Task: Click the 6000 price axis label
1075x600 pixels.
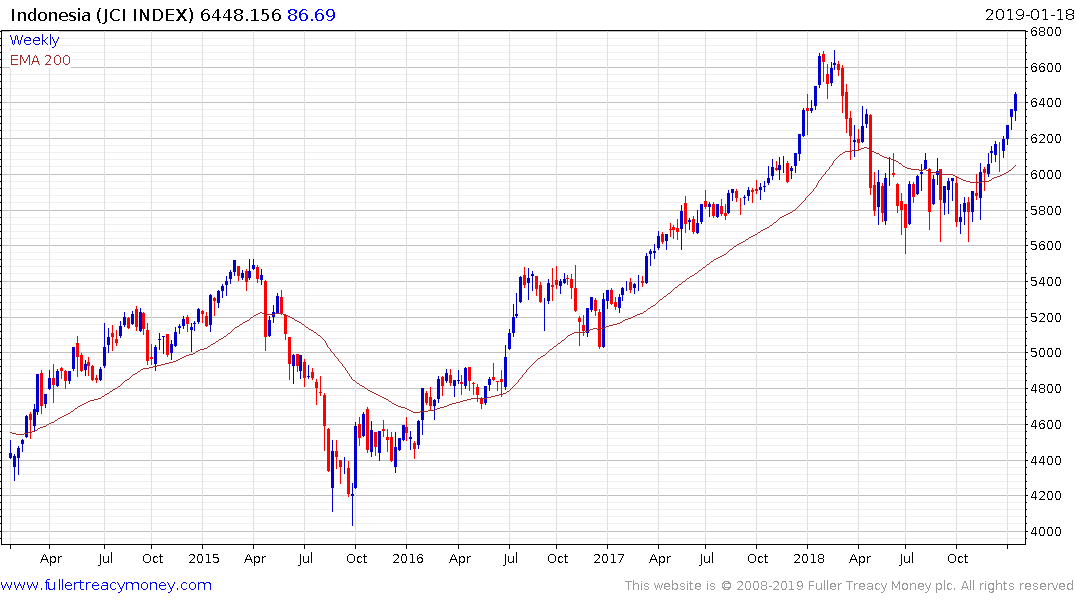Action: tap(1046, 174)
